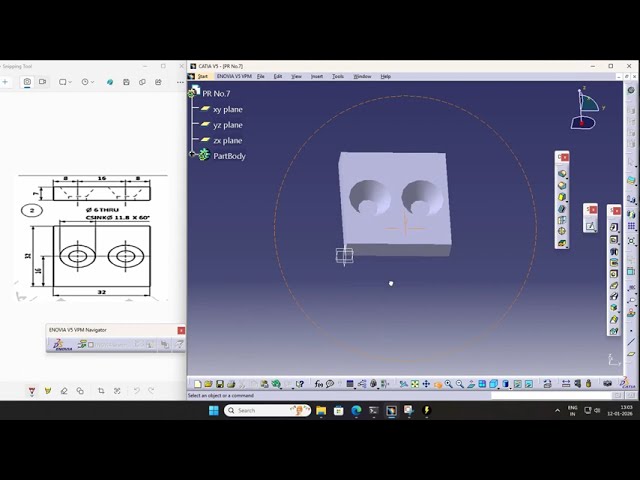This screenshot has width=640, height=480.
Task: Select xy plane in specification tree
Action: [228, 109]
